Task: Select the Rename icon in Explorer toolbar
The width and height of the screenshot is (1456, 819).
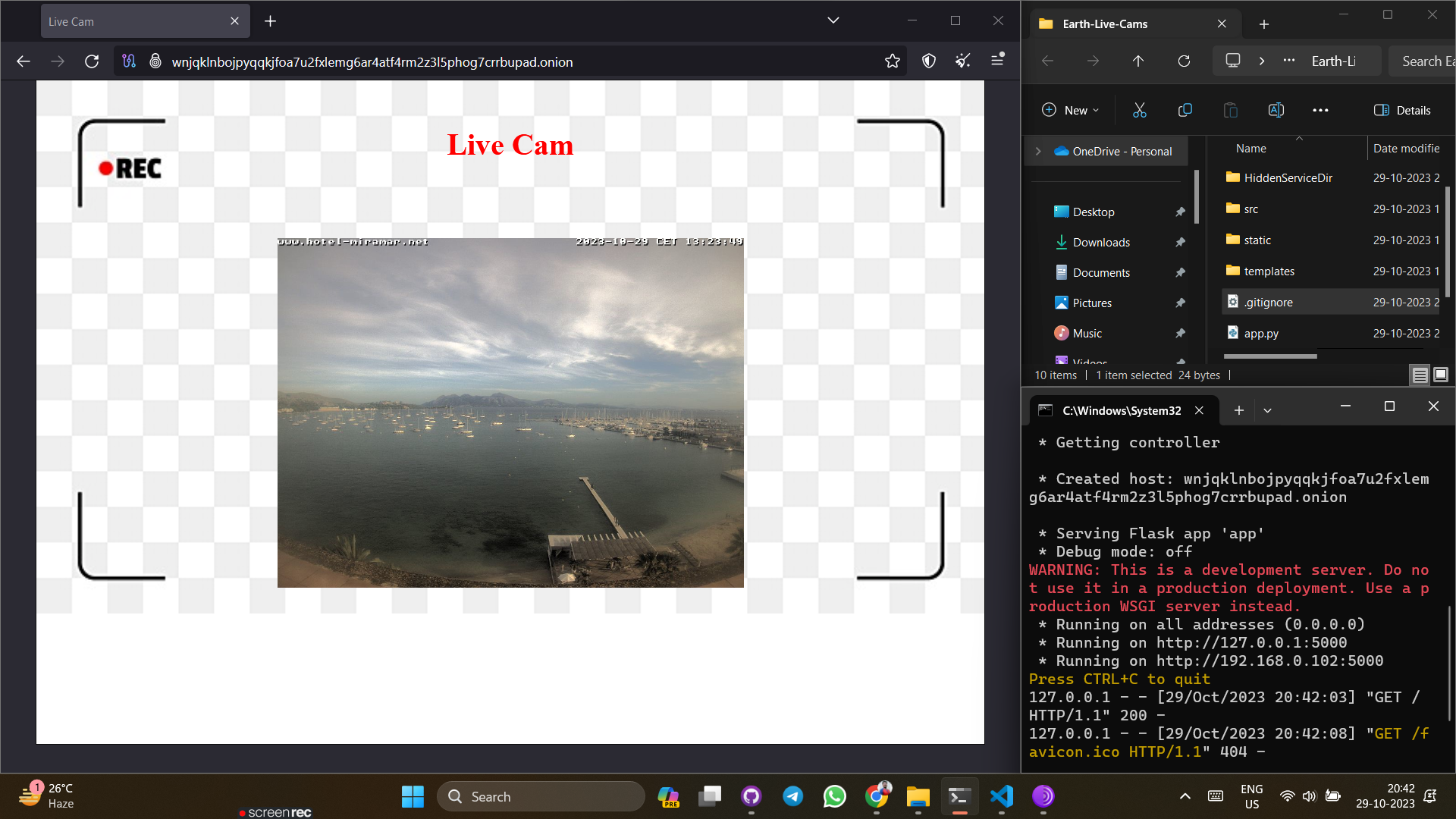Action: click(x=1276, y=110)
